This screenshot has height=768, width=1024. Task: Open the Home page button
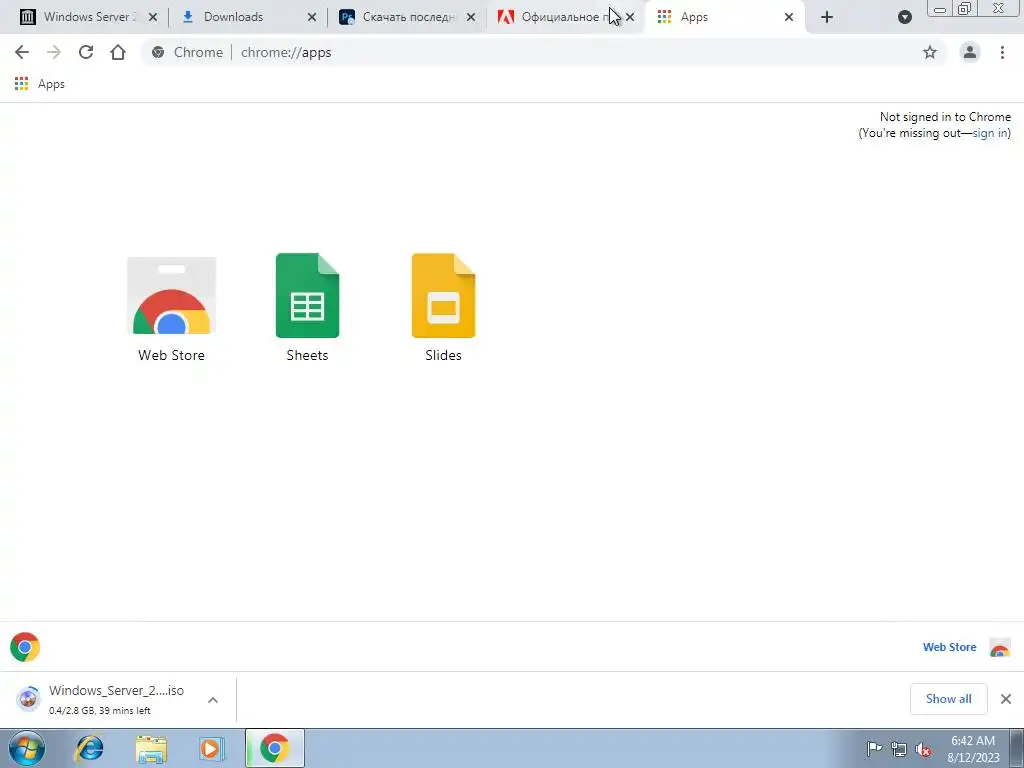pos(118,52)
